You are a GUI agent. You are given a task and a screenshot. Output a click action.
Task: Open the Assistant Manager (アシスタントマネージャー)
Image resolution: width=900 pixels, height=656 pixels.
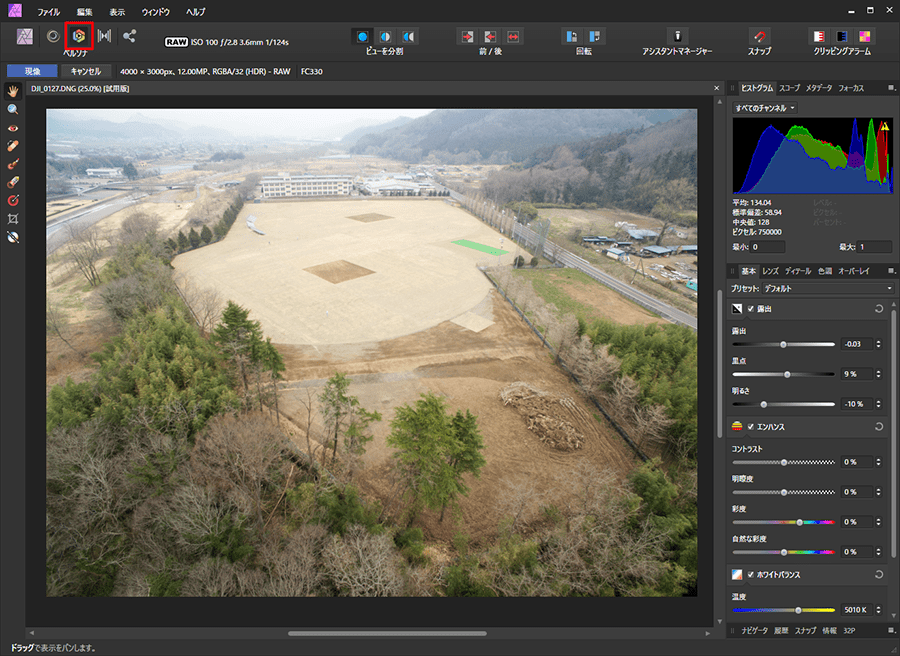click(x=677, y=36)
